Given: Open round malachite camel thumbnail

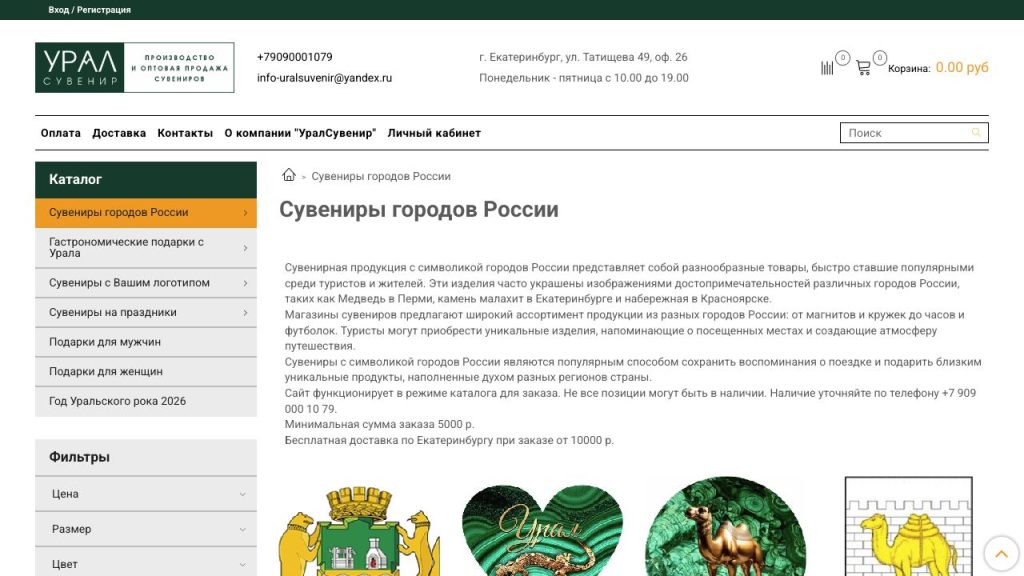Looking at the screenshot, I should (726, 526).
